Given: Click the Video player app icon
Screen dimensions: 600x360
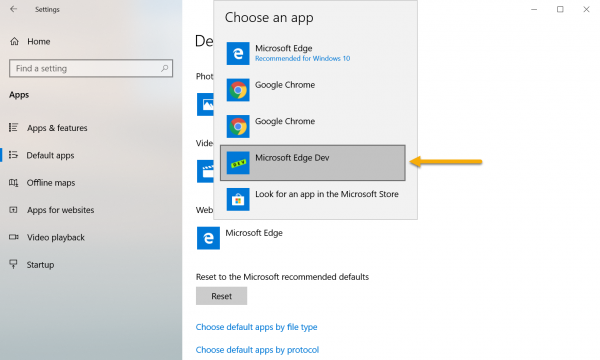Looking at the screenshot, I should [x=205, y=171].
